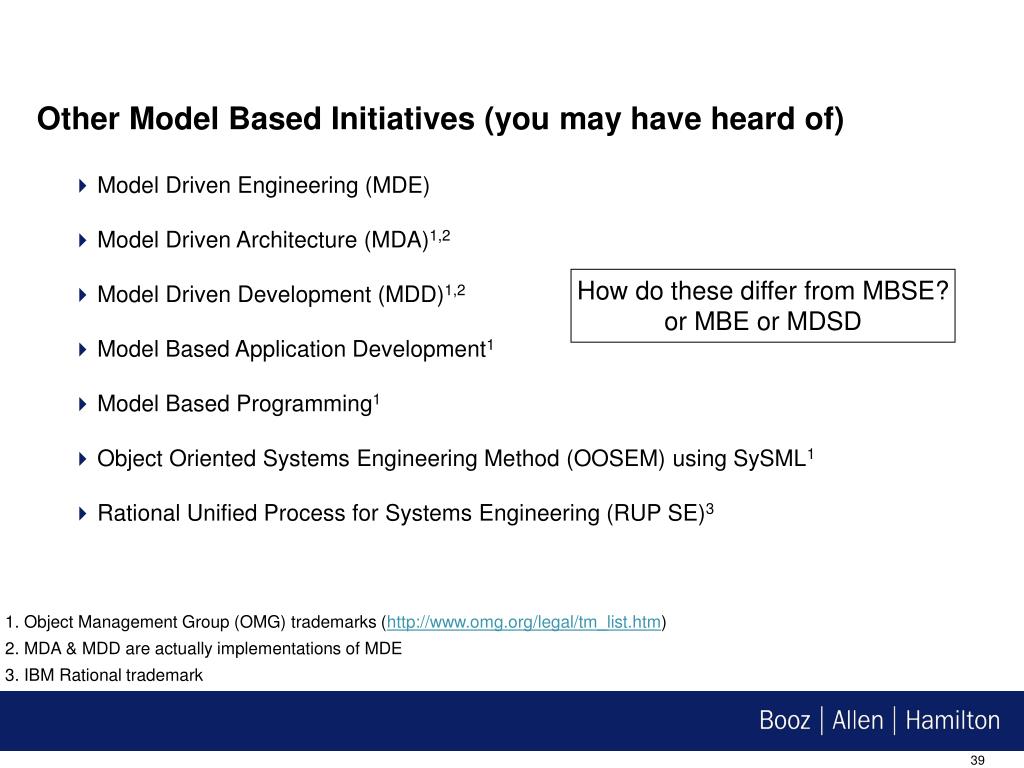This screenshot has width=1024, height=768.
Task: Click the arrow bullet beside Model Driven Architecture
Action: click(82, 240)
